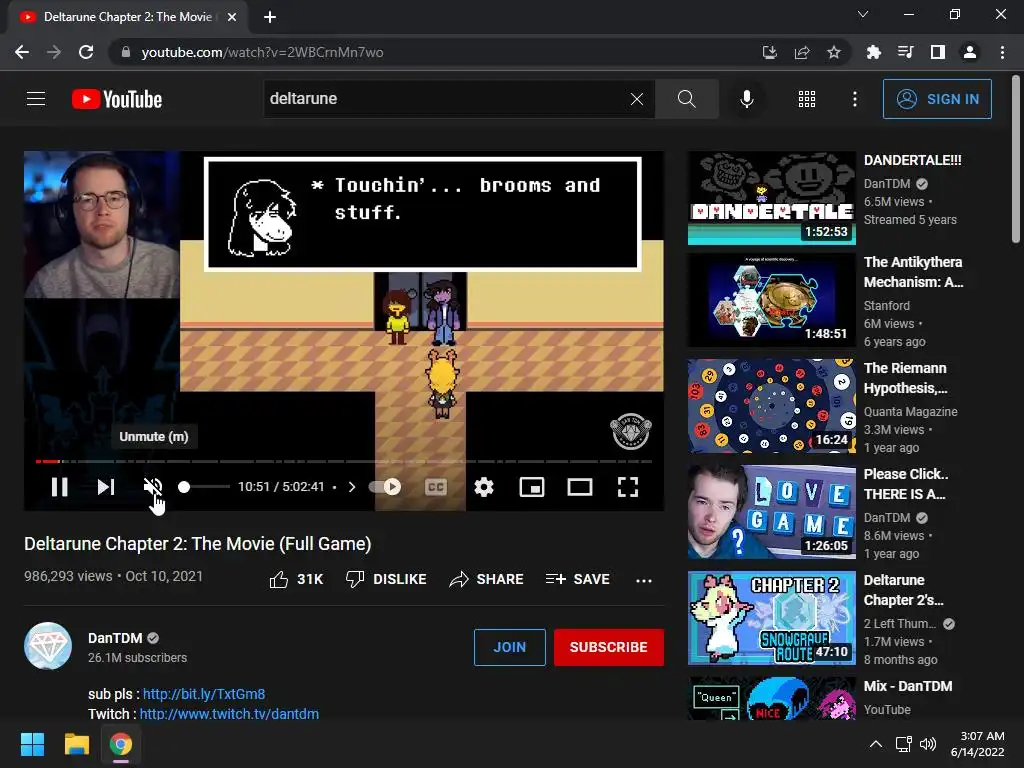The width and height of the screenshot is (1024, 768).
Task: Subscribe to DanTDM
Action: pyautogui.click(x=609, y=647)
